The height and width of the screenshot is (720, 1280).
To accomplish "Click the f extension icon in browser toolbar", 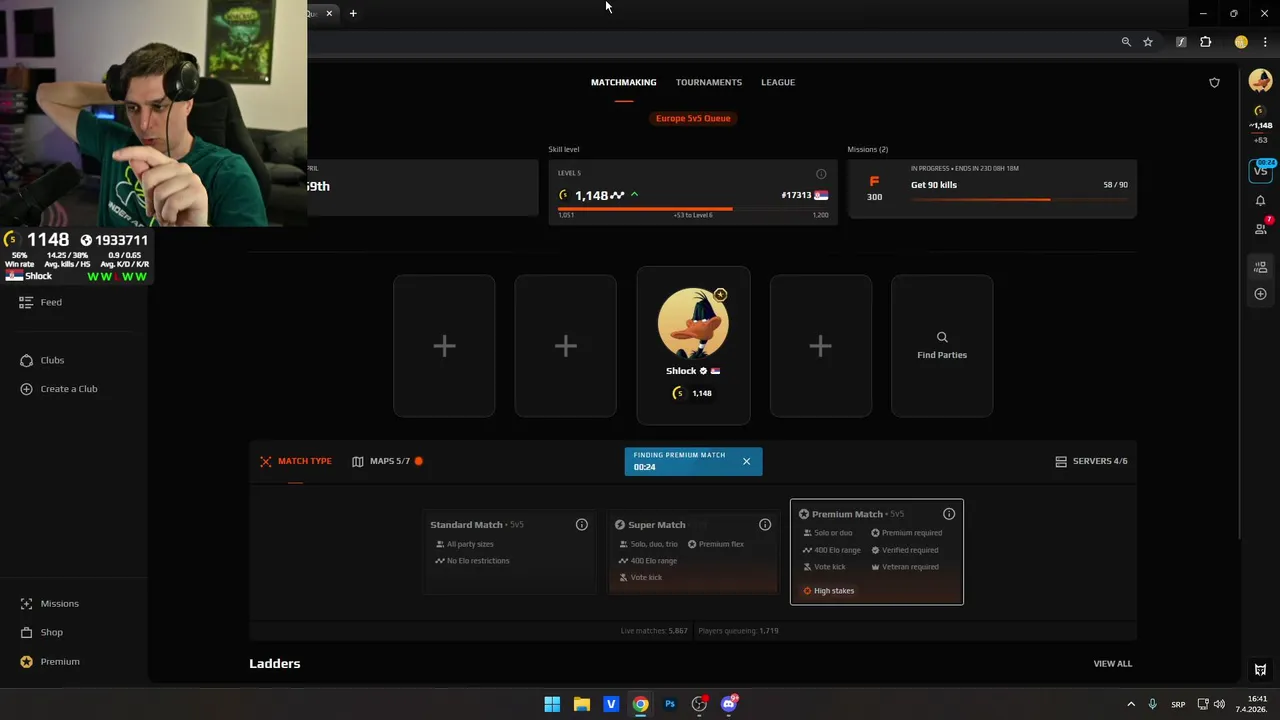I will tap(1181, 42).
